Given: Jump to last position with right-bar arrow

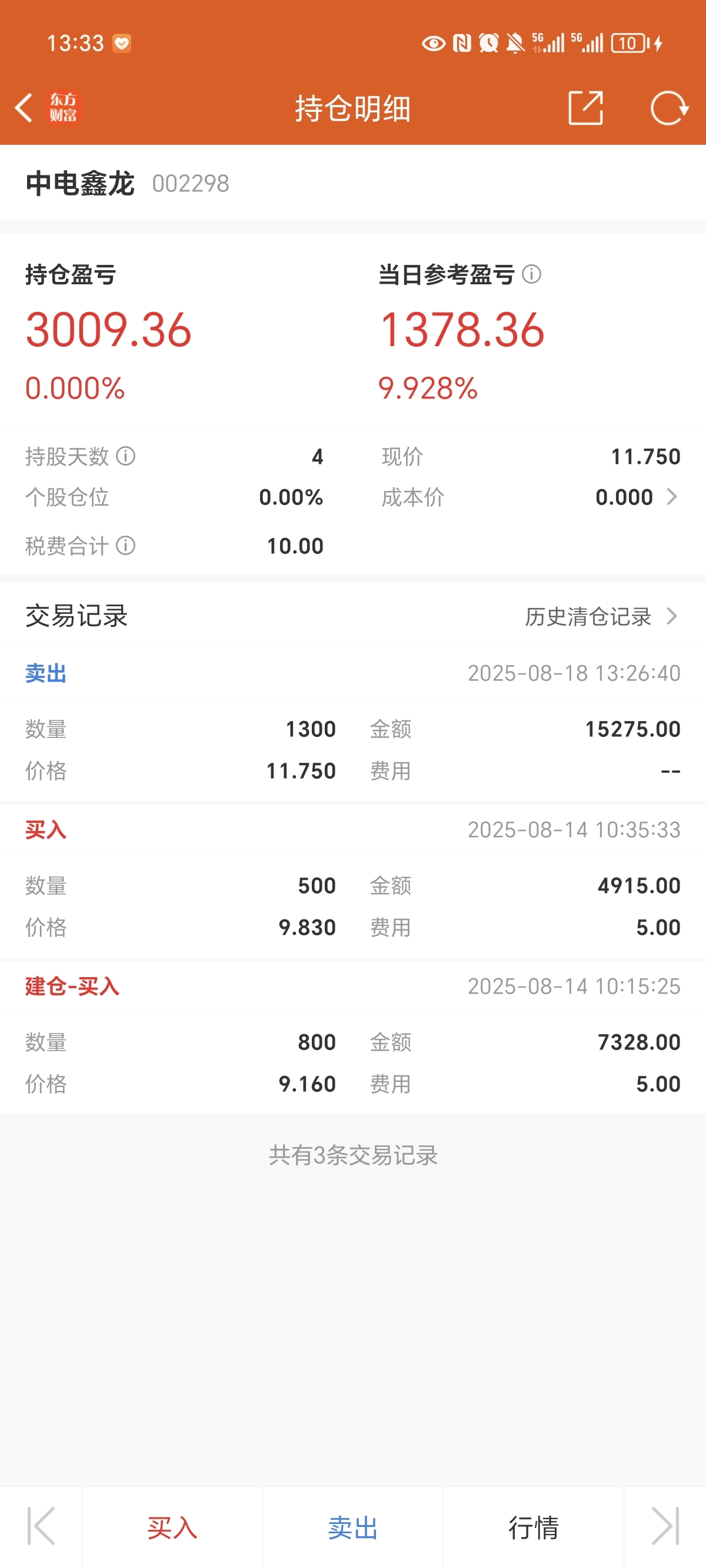Looking at the screenshot, I should point(665,1527).
